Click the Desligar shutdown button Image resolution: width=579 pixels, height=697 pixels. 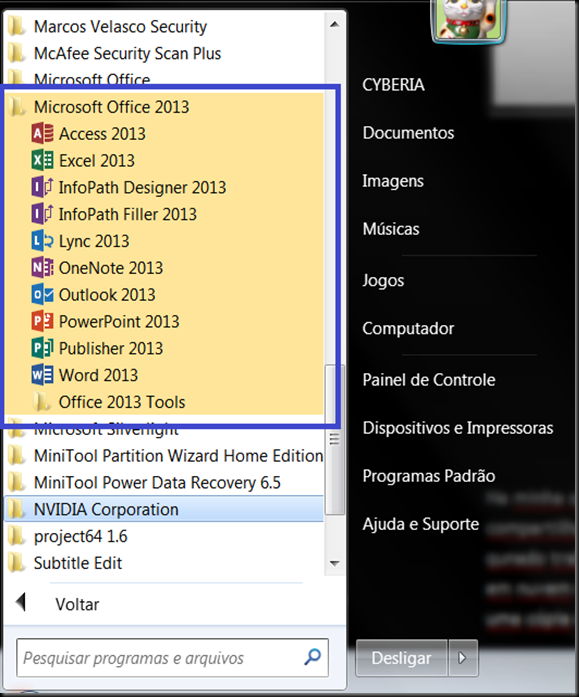click(x=402, y=658)
